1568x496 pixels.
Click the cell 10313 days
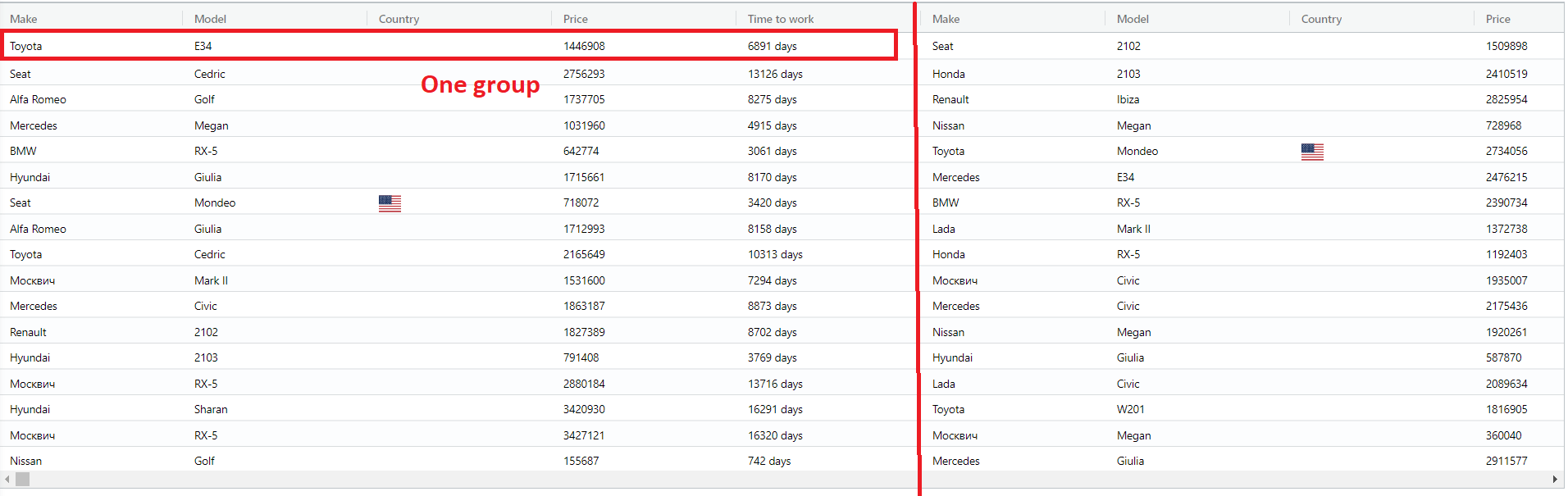775,254
